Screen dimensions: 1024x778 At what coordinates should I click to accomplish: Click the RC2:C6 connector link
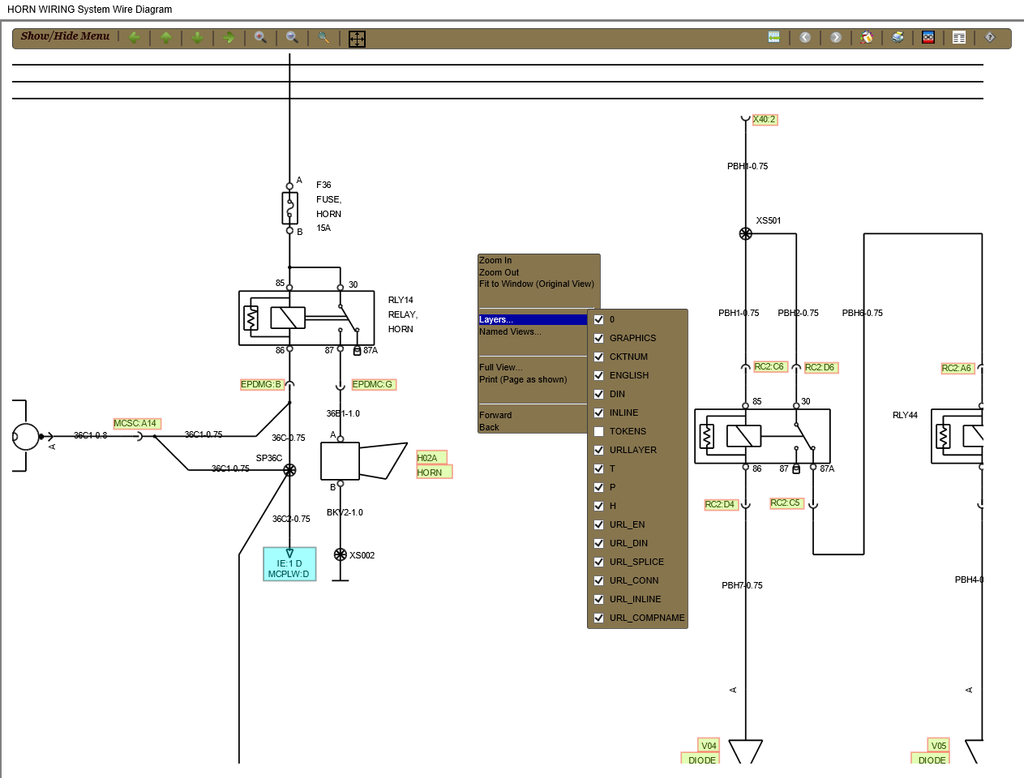769,367
